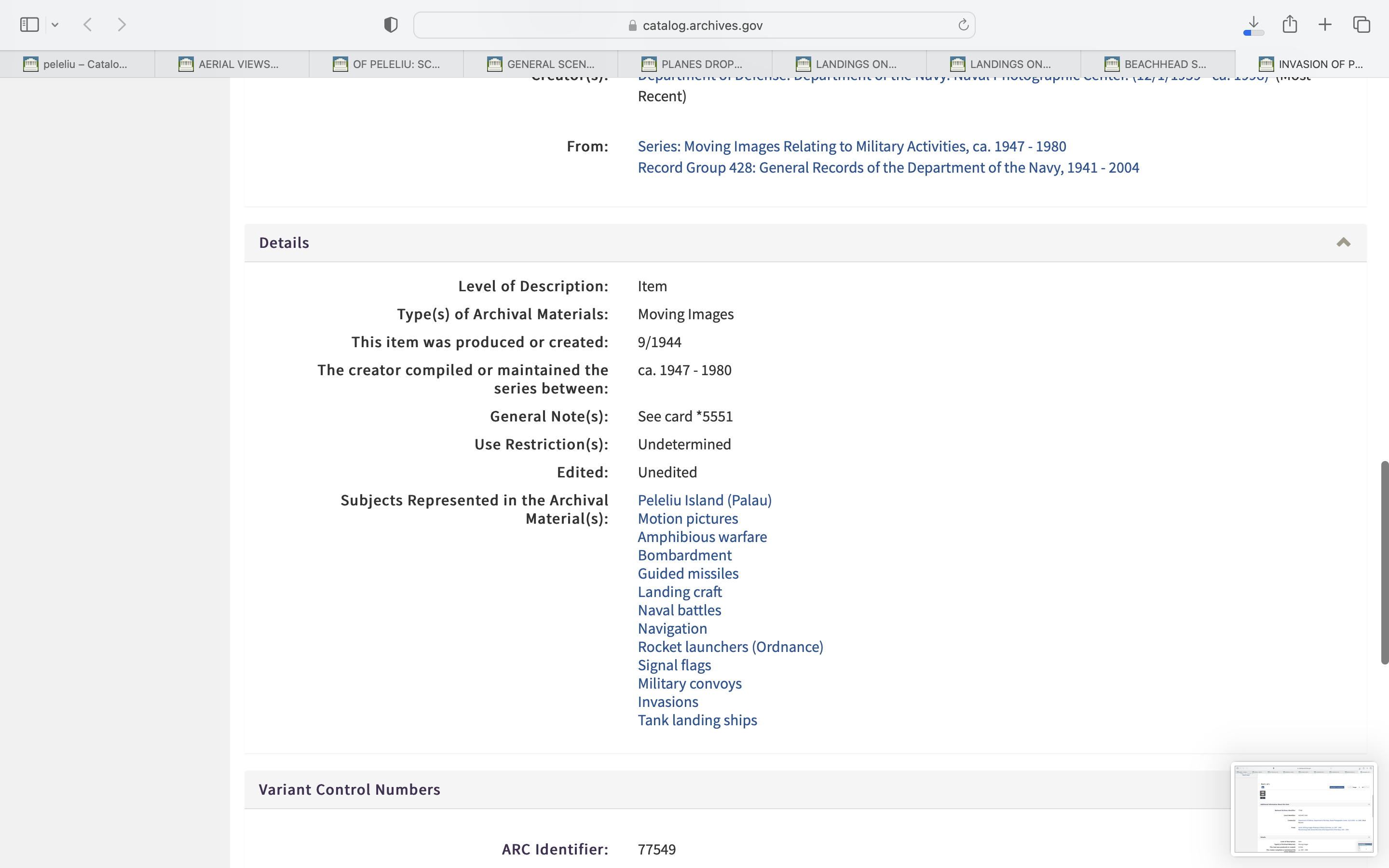
Task: Go back using the back arrow
Action: (88, 25)
